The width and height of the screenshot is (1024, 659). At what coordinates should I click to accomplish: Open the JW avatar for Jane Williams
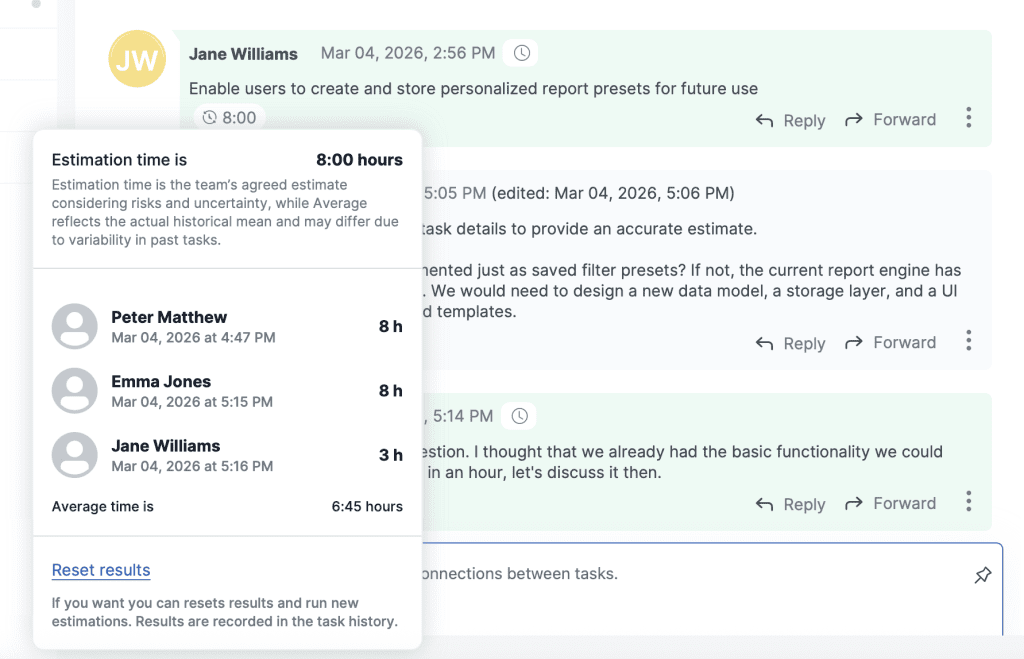(x=137, y=59)
